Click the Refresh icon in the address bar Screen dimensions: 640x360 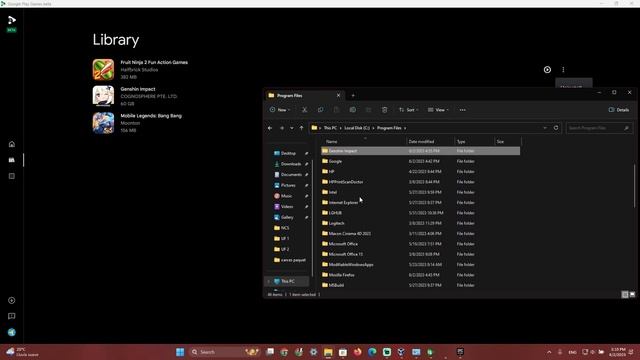coord(556,128)
